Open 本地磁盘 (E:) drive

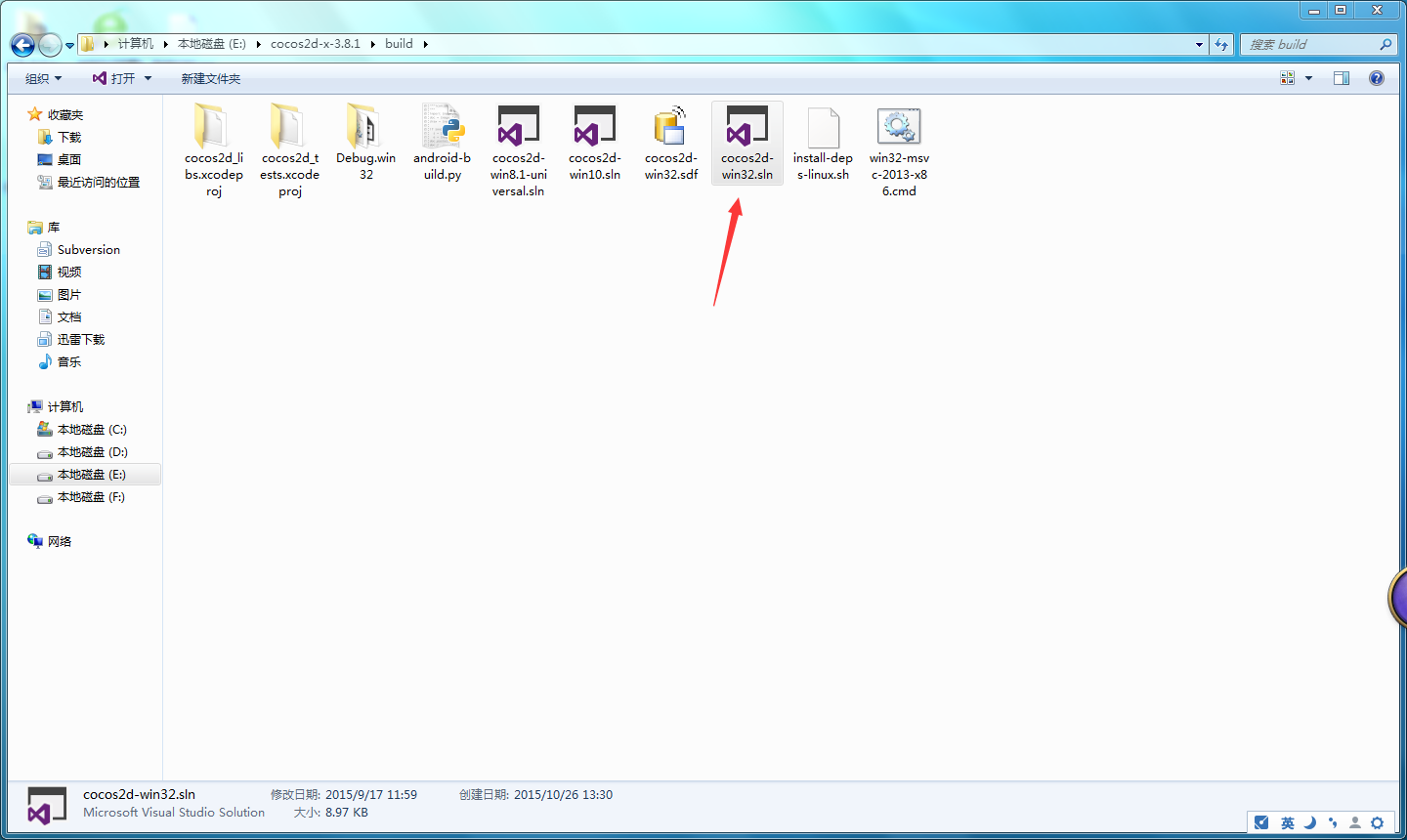[92, 474]
